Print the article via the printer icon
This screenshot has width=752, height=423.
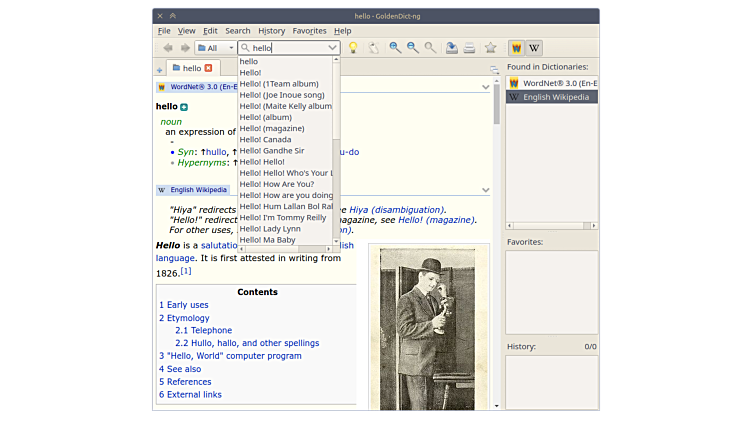470,48
